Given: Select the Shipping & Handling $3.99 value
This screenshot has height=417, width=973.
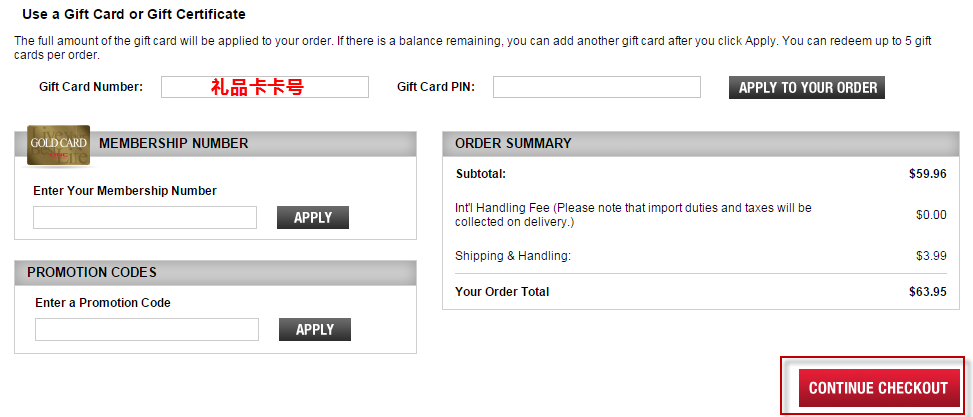Looking at the screenshot, I should coord(931,256).
